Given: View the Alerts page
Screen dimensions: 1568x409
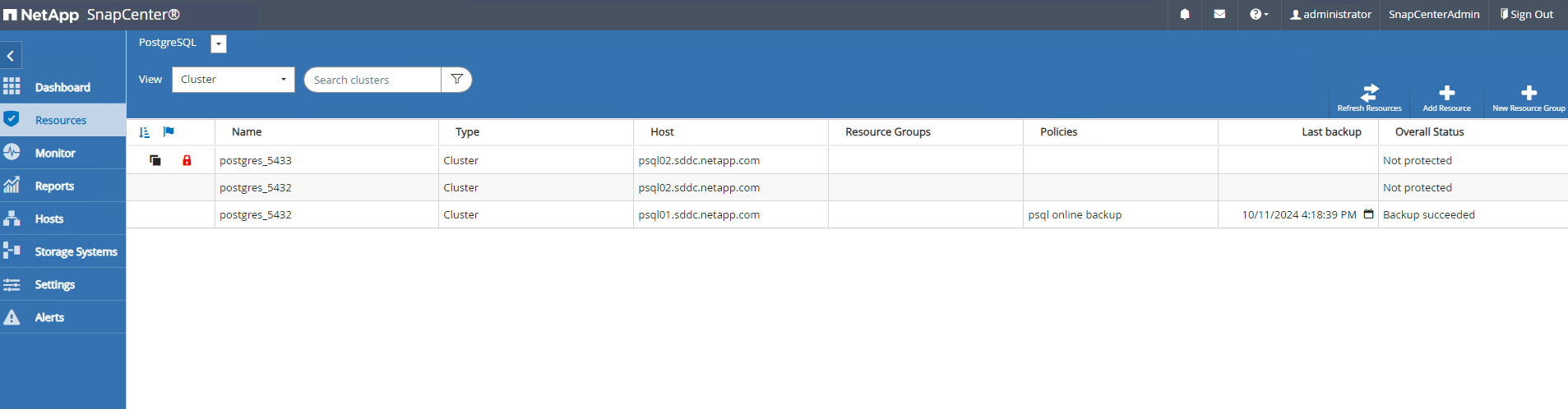Looking at the screenshot, I should pos(62,317).
